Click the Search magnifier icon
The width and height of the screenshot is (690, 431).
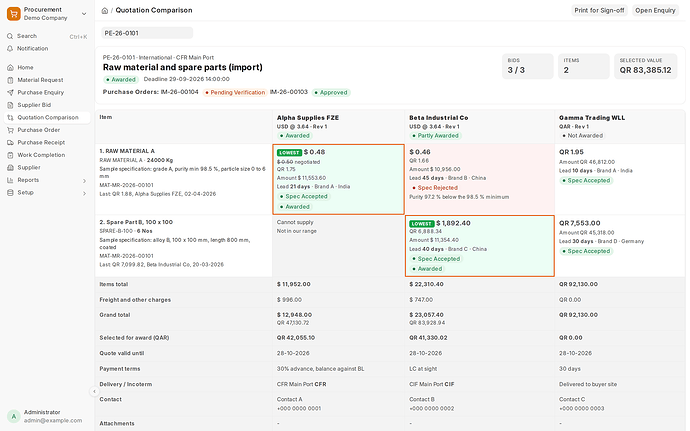click(10, 36)
